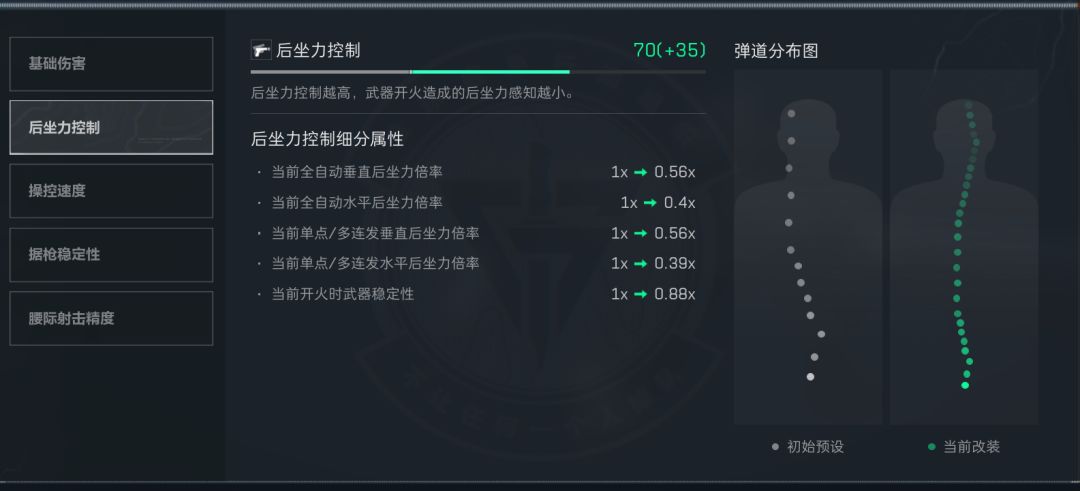The width and height of the screenshot is (1080, 491).
Task: Click the 0.88x weapon stability value
Action: pos(674,294)
